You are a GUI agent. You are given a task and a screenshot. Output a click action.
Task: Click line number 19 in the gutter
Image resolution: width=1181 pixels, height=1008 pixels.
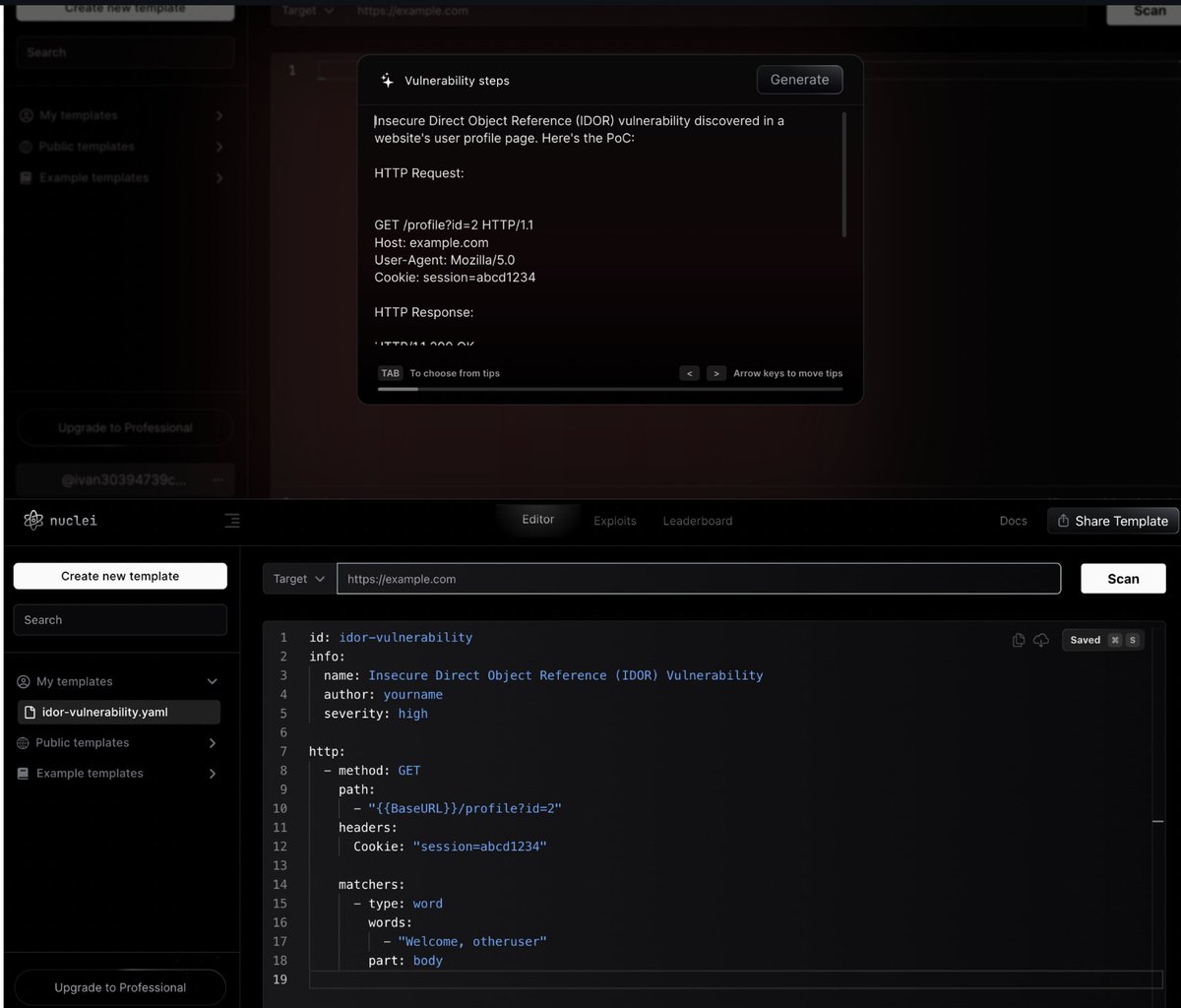[280, 979]
